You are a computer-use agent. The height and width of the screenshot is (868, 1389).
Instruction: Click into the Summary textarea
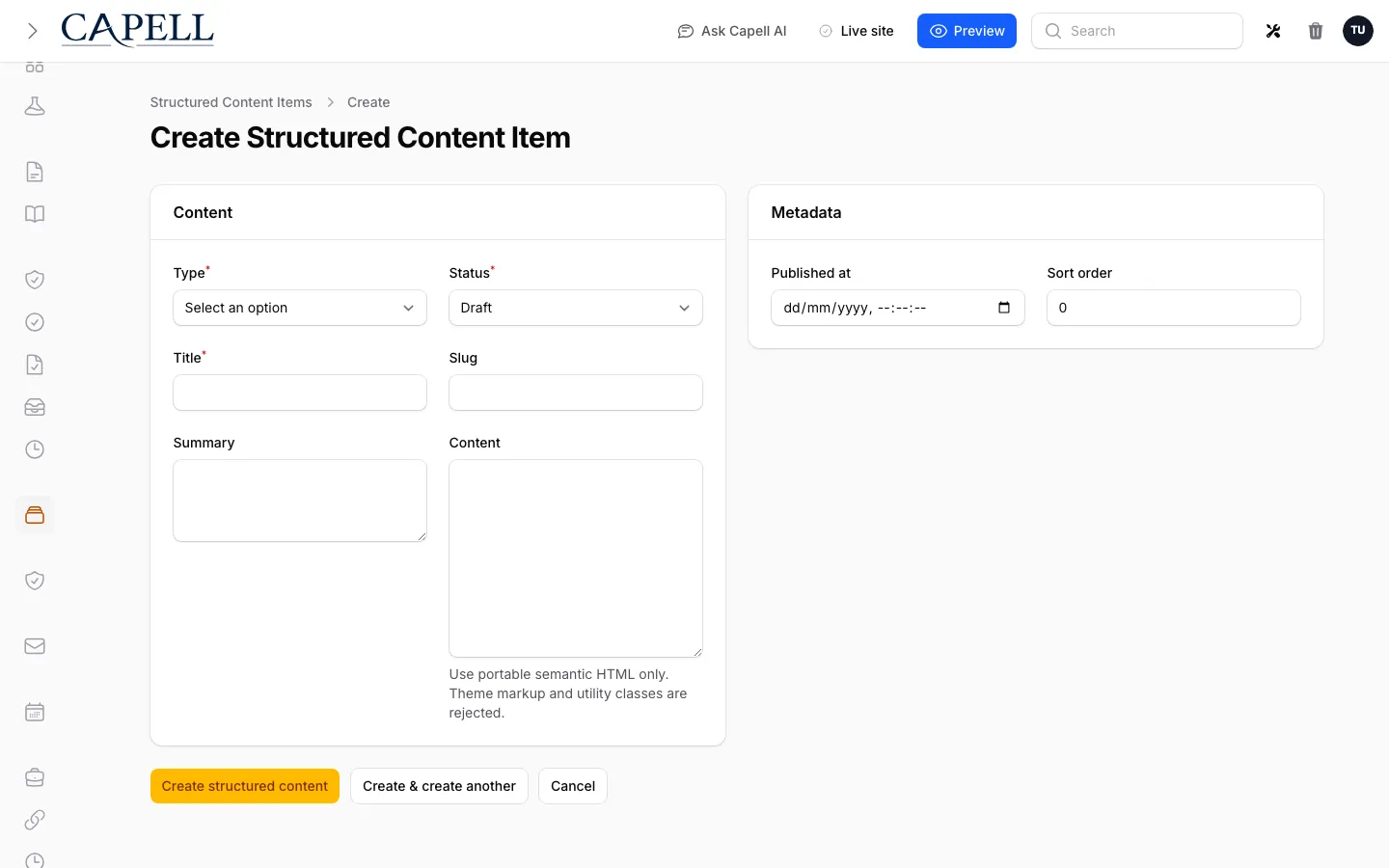[300, 501]
